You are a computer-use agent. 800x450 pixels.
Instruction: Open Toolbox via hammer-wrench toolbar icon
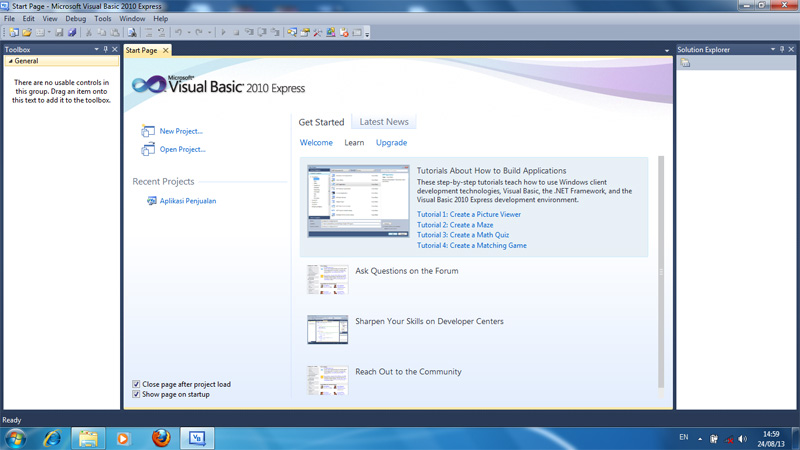(318, 33)
